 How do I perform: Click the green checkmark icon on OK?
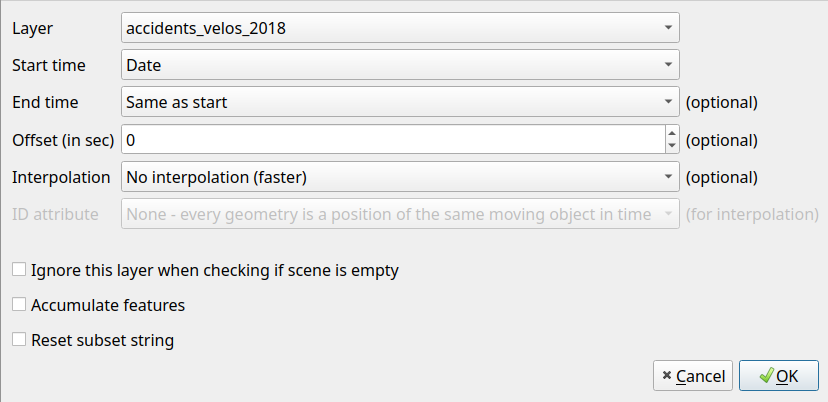[x=766, y=376]
